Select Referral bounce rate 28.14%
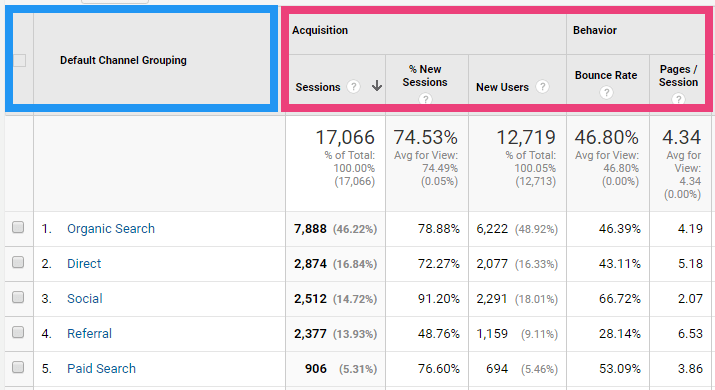Viewport: 715px width, 390px height. pyautogui.click(x=620, y=334)
